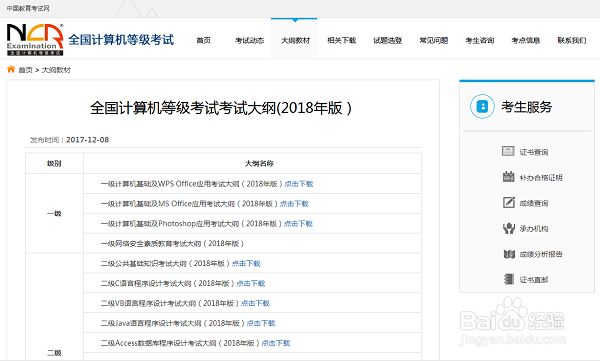The image size is (600, 361).
Task: Click the 中国教育考试网 link at top
Action: click(x=28, y=8)
